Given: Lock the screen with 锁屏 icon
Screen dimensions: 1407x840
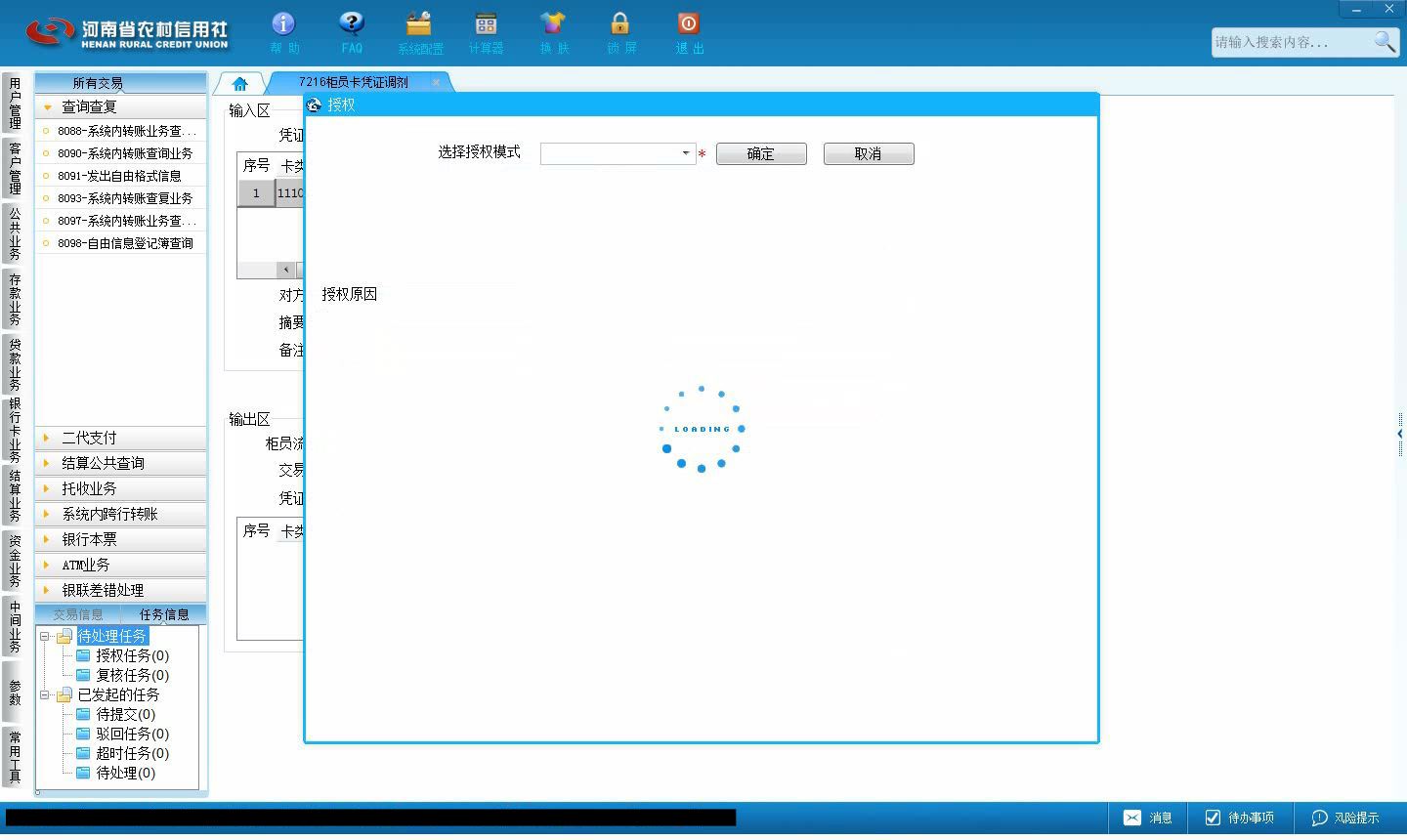Looking at the screenshot, I should pos(620,32).
